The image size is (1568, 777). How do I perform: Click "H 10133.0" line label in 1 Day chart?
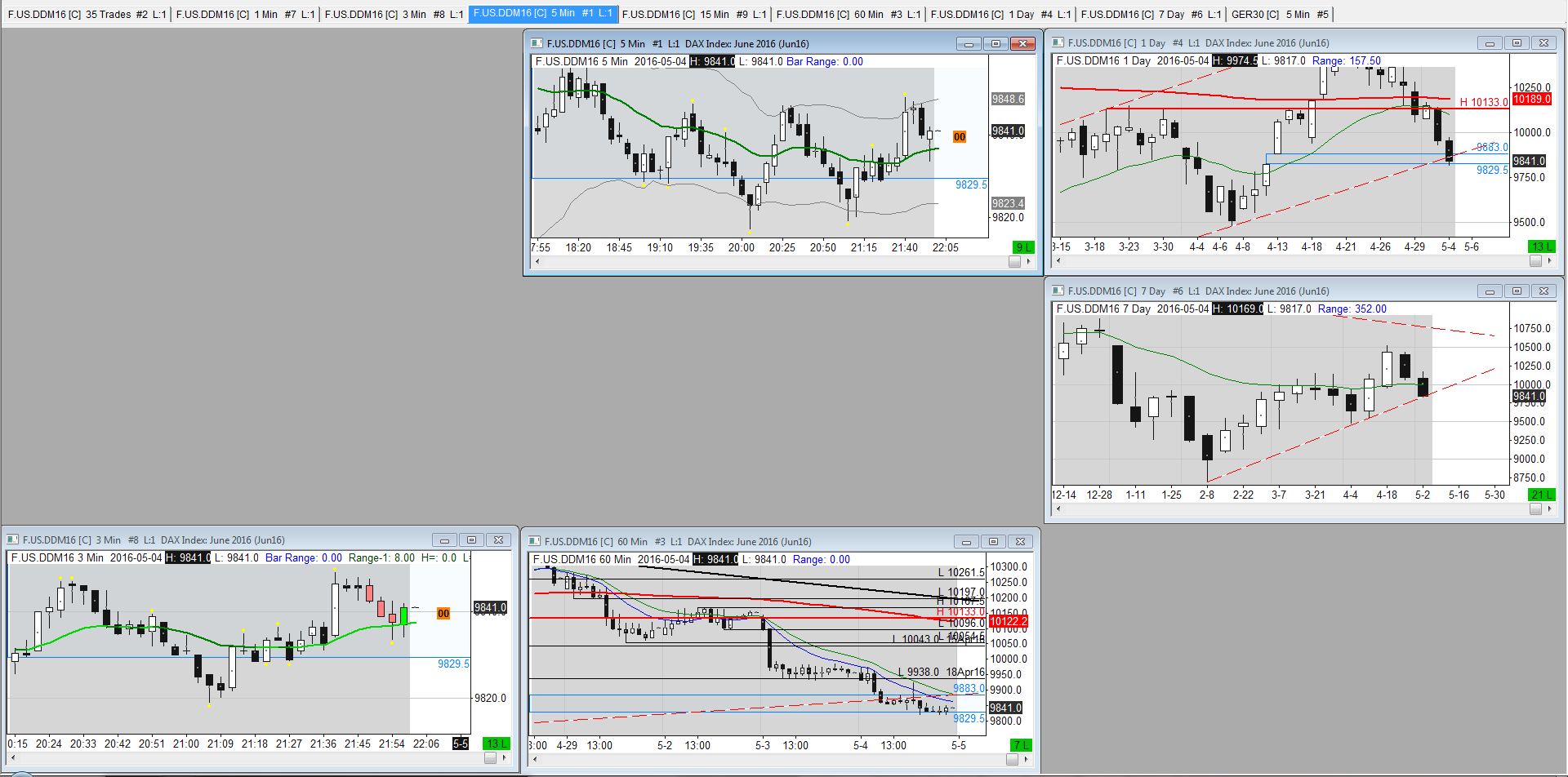click(x=1484, y=102)
